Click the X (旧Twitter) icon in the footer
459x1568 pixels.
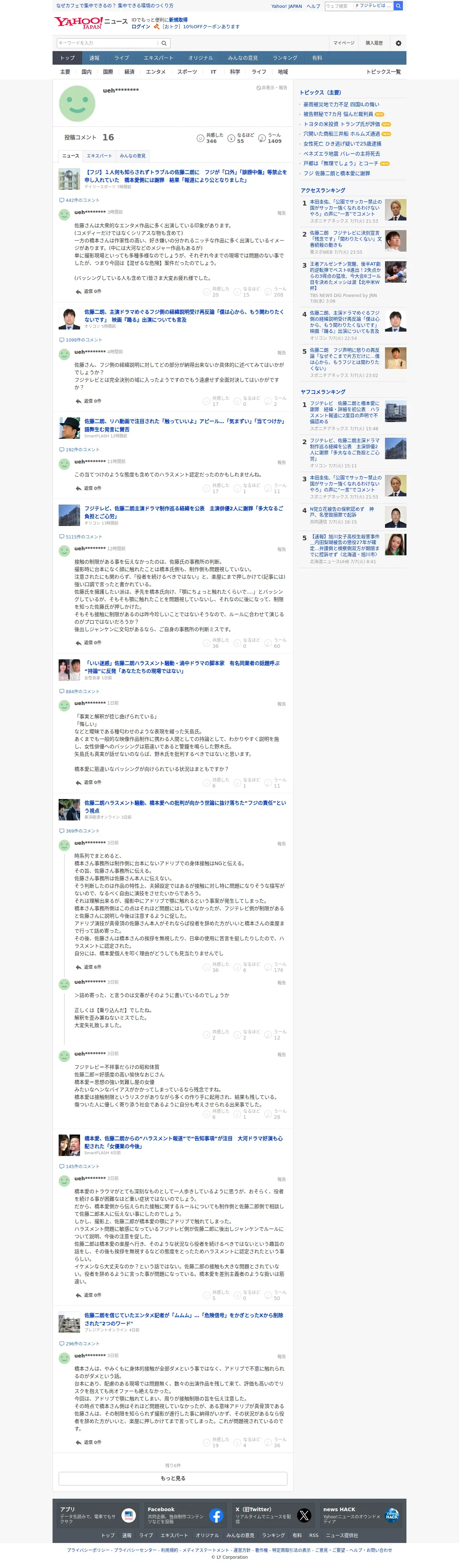coord(304,1516)
